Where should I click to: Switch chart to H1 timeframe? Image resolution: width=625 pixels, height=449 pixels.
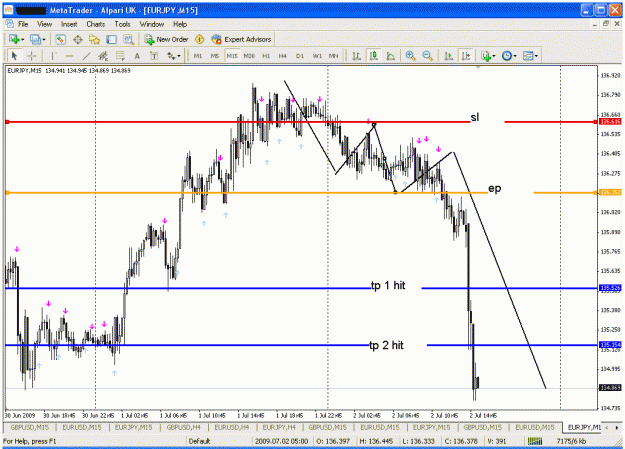click(266, 56)
